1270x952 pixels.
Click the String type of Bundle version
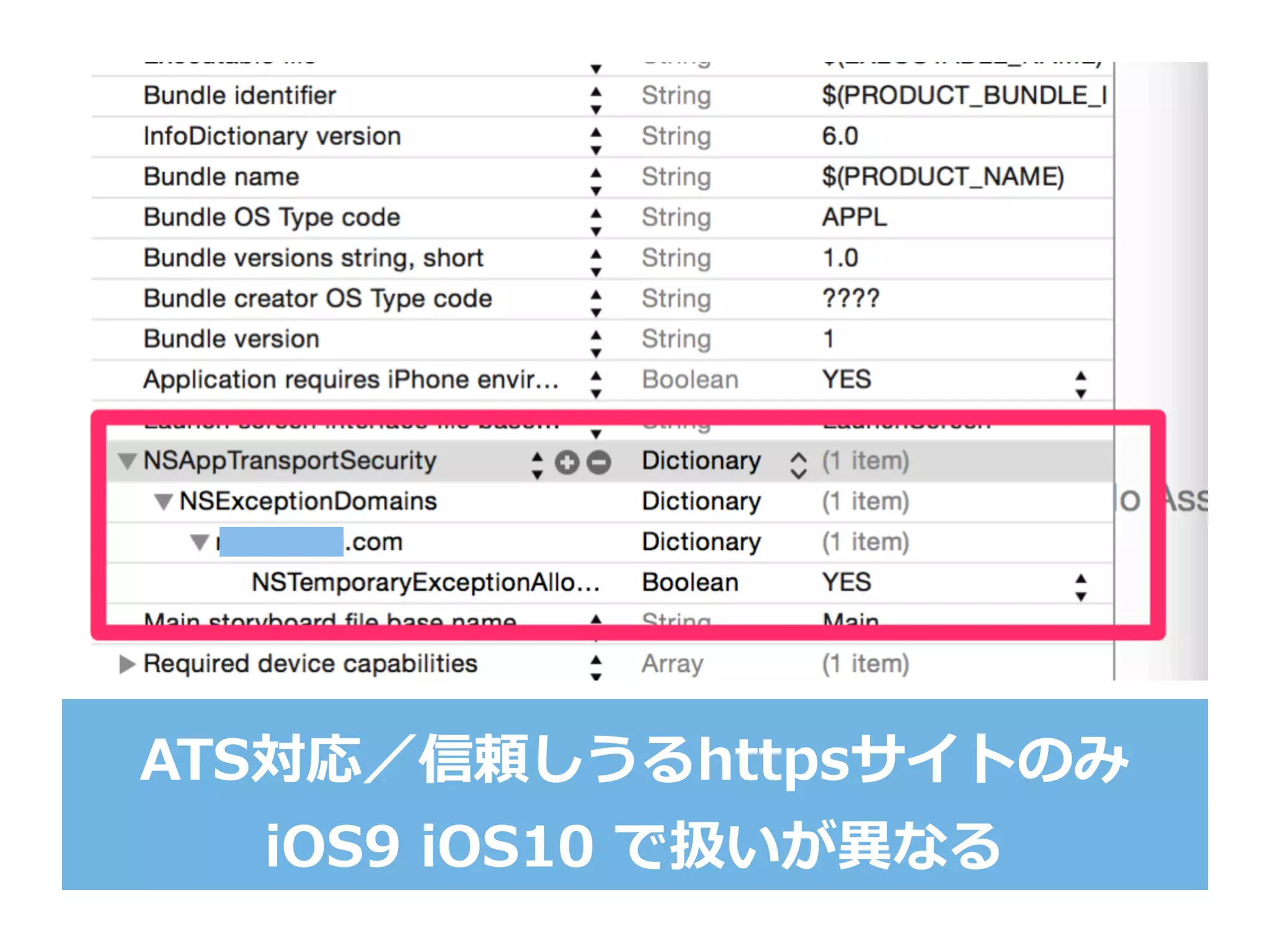676,340
